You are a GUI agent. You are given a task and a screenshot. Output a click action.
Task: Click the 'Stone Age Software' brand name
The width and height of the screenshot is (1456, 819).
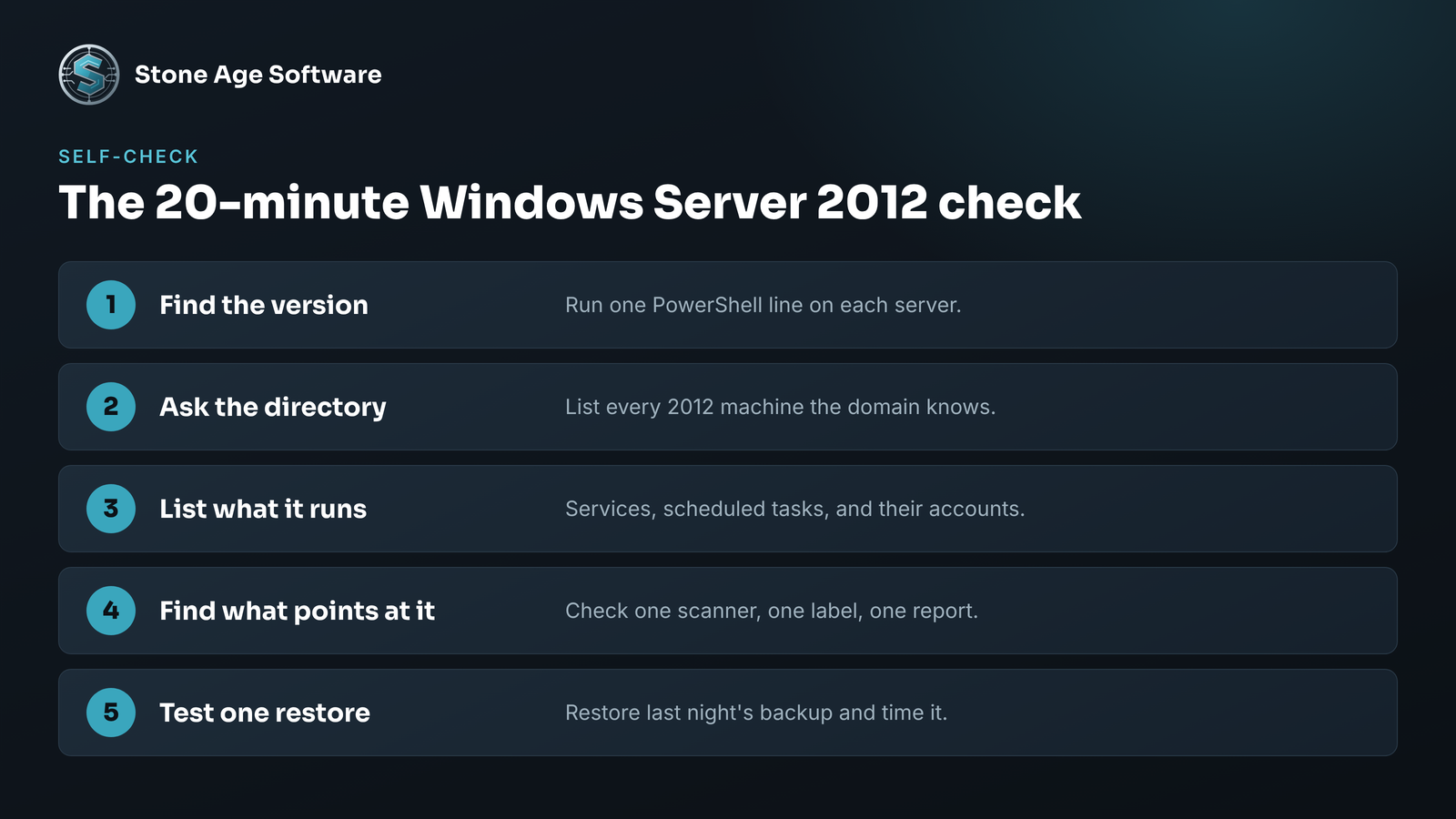point(258,75)
